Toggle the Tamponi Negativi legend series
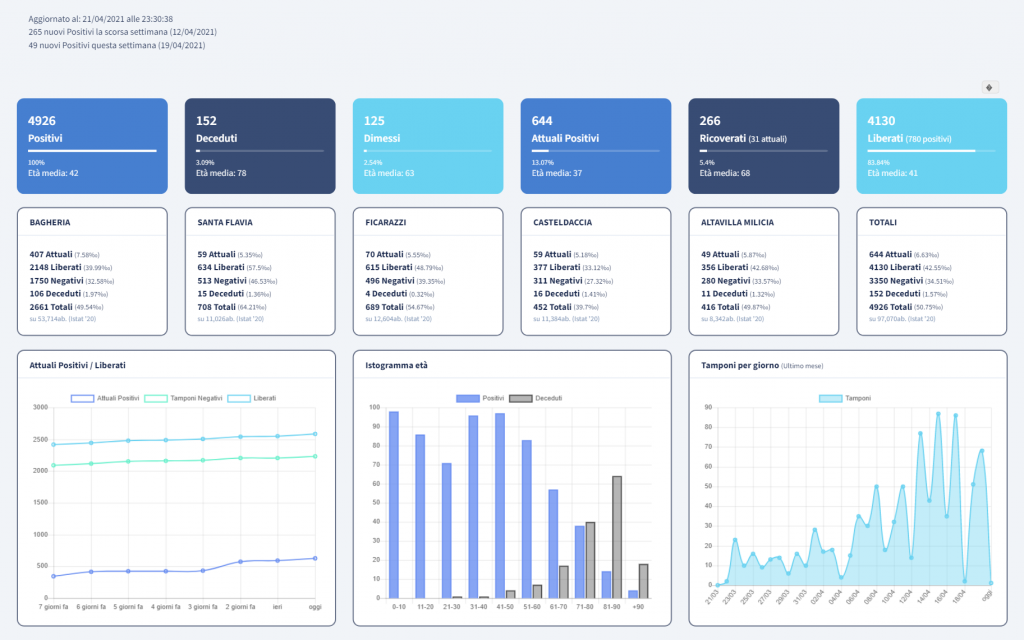 coord(183,398)
